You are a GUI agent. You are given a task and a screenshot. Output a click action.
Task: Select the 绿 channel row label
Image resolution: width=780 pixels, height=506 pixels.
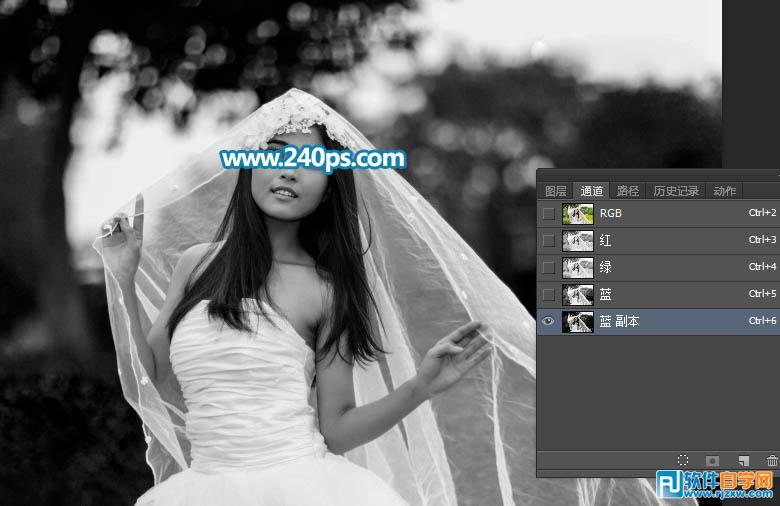(x=606, y=268)
